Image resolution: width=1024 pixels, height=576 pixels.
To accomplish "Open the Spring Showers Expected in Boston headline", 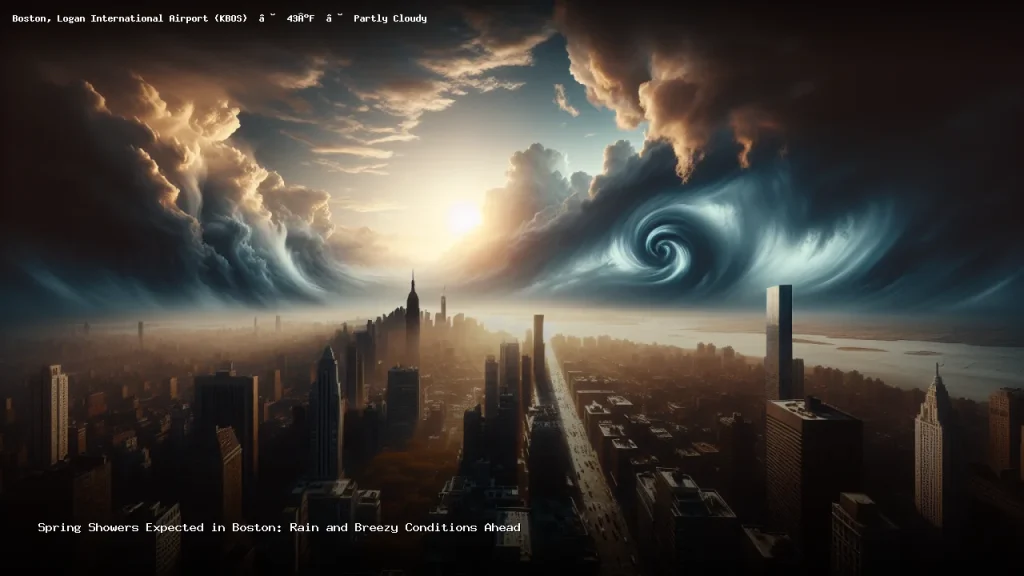I will pos(279,527).
